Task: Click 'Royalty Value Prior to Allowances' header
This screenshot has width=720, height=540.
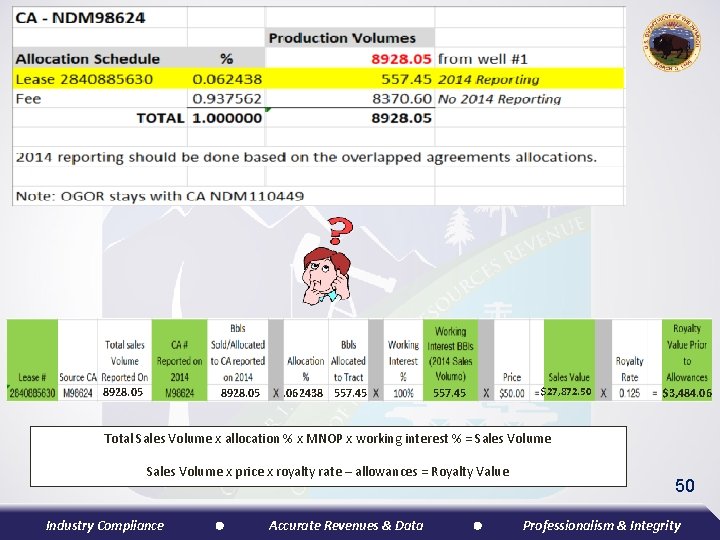Action: click(687, 353)
